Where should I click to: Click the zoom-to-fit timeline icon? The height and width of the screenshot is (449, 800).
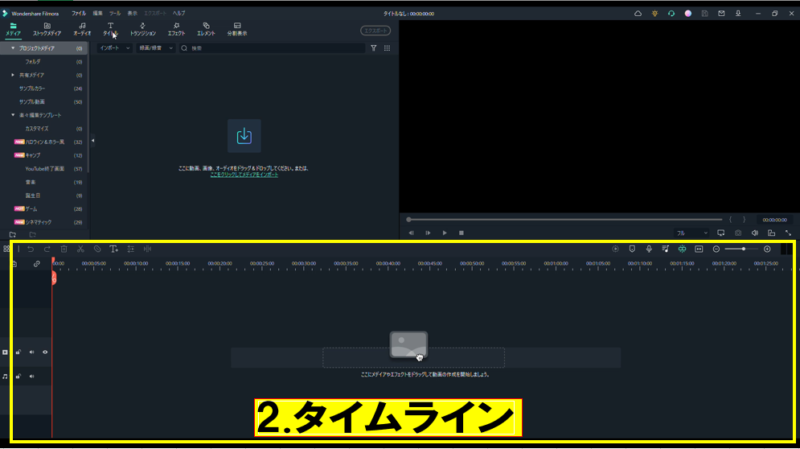tap(699, 249)
